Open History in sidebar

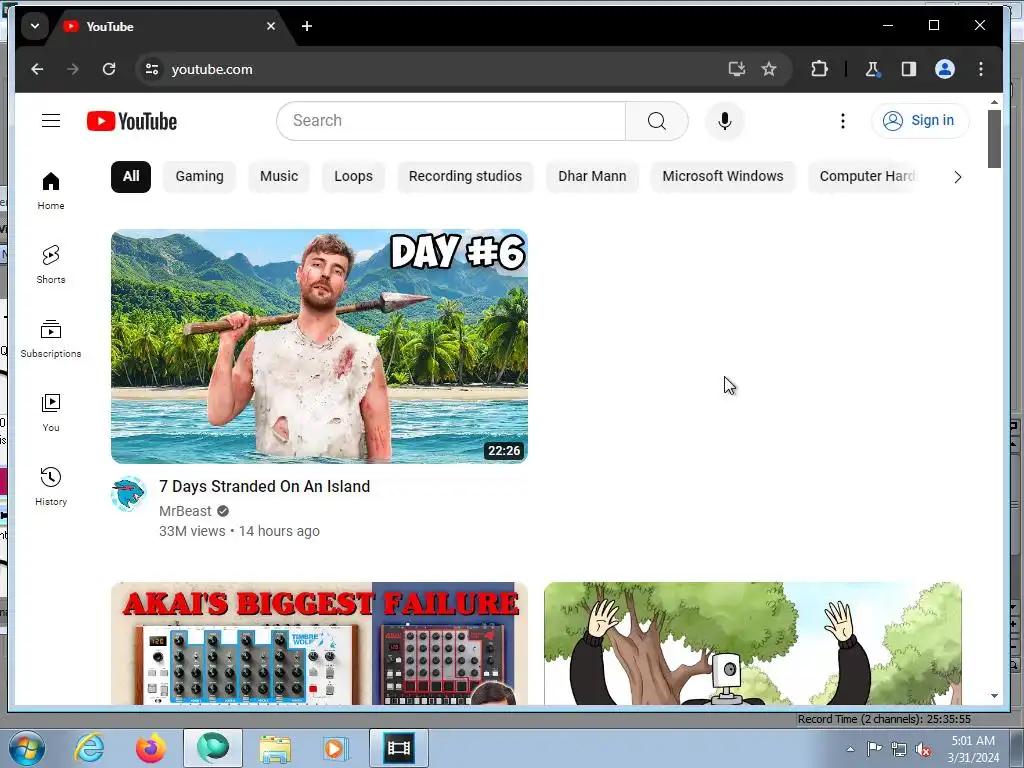coord(51,487)
